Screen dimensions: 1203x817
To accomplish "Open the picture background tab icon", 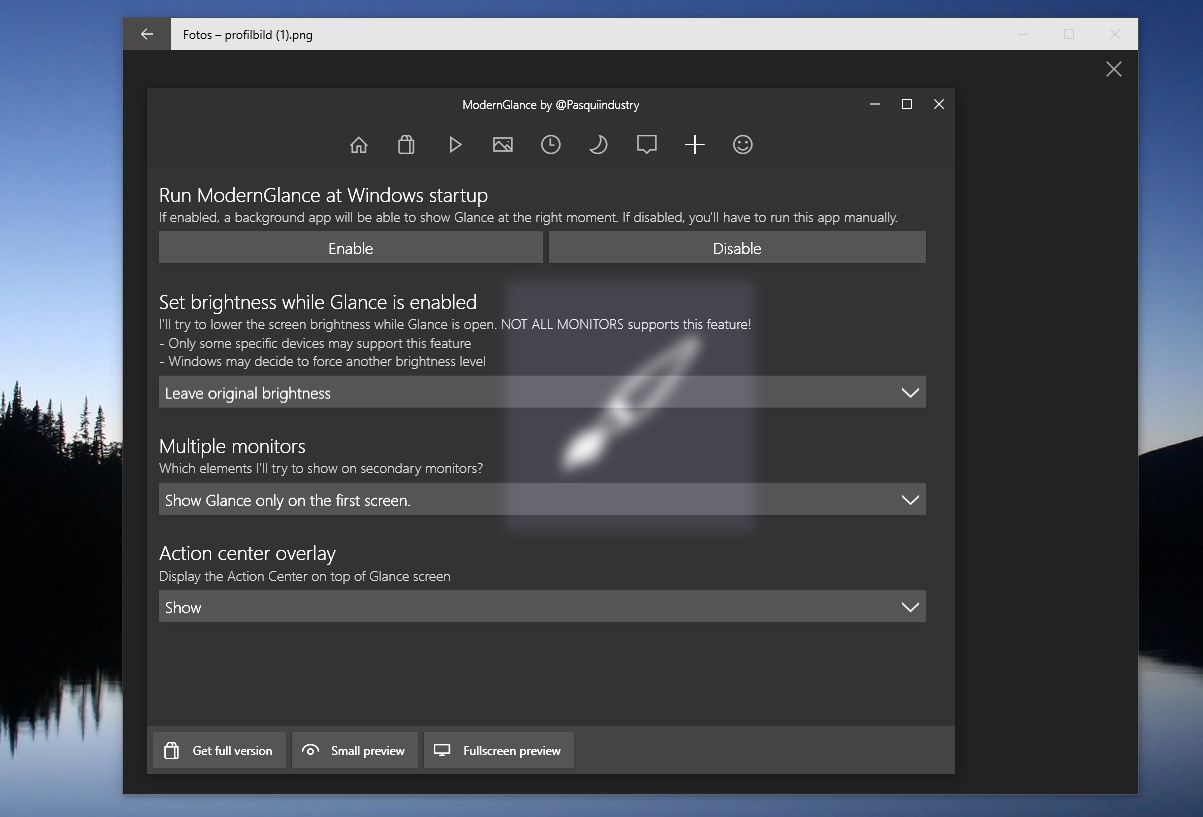I will [x=503, y=145].
